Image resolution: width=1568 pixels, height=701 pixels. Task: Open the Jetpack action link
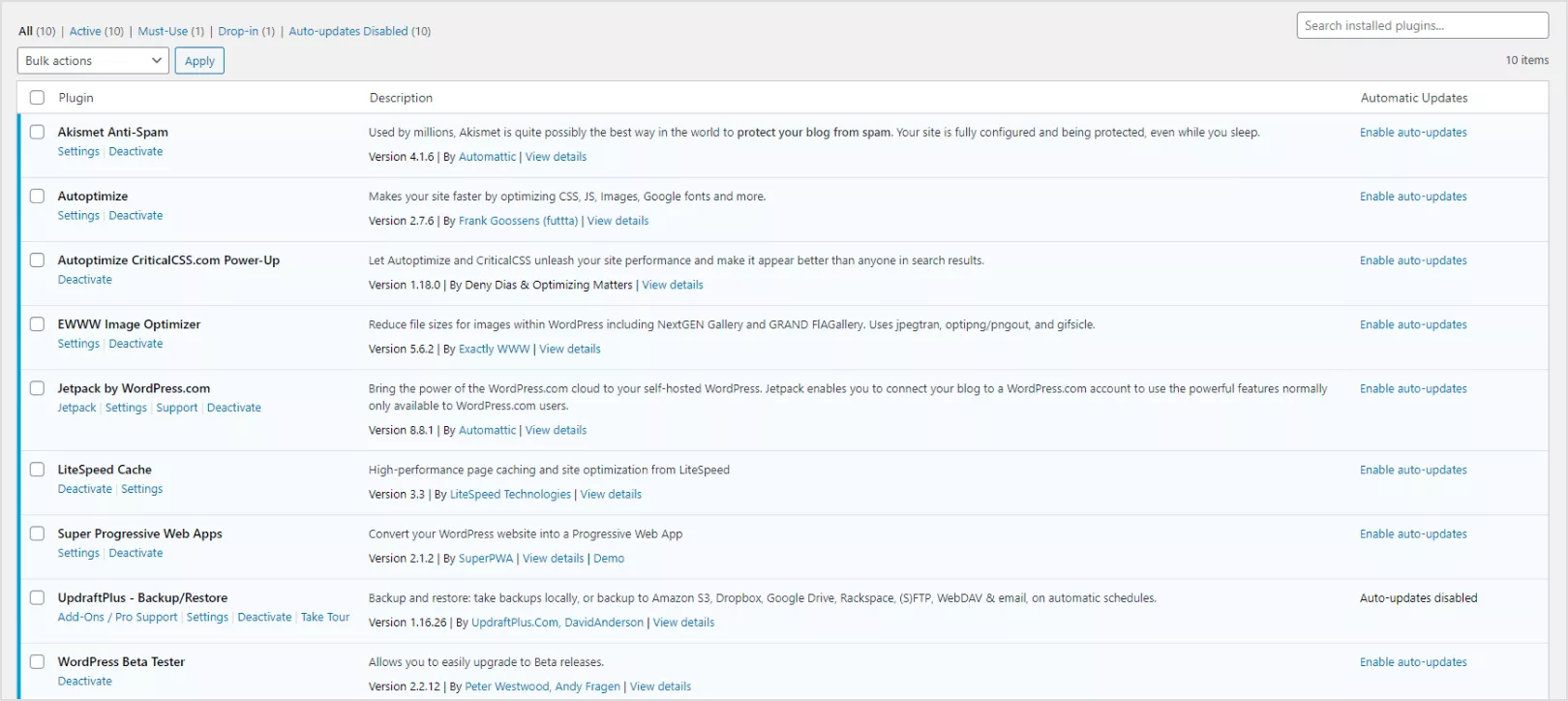point(76,408)
